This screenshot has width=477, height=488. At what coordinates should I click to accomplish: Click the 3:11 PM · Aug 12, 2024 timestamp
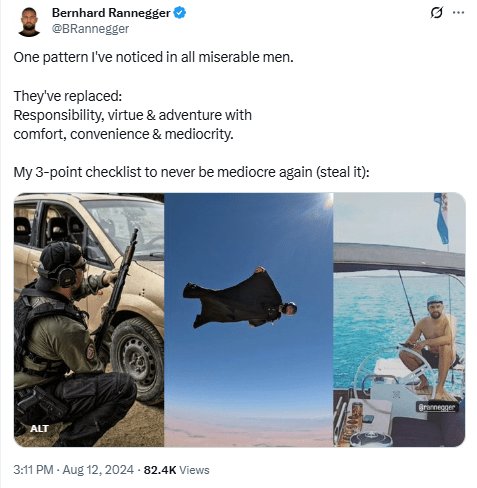(x=74, y=470)
